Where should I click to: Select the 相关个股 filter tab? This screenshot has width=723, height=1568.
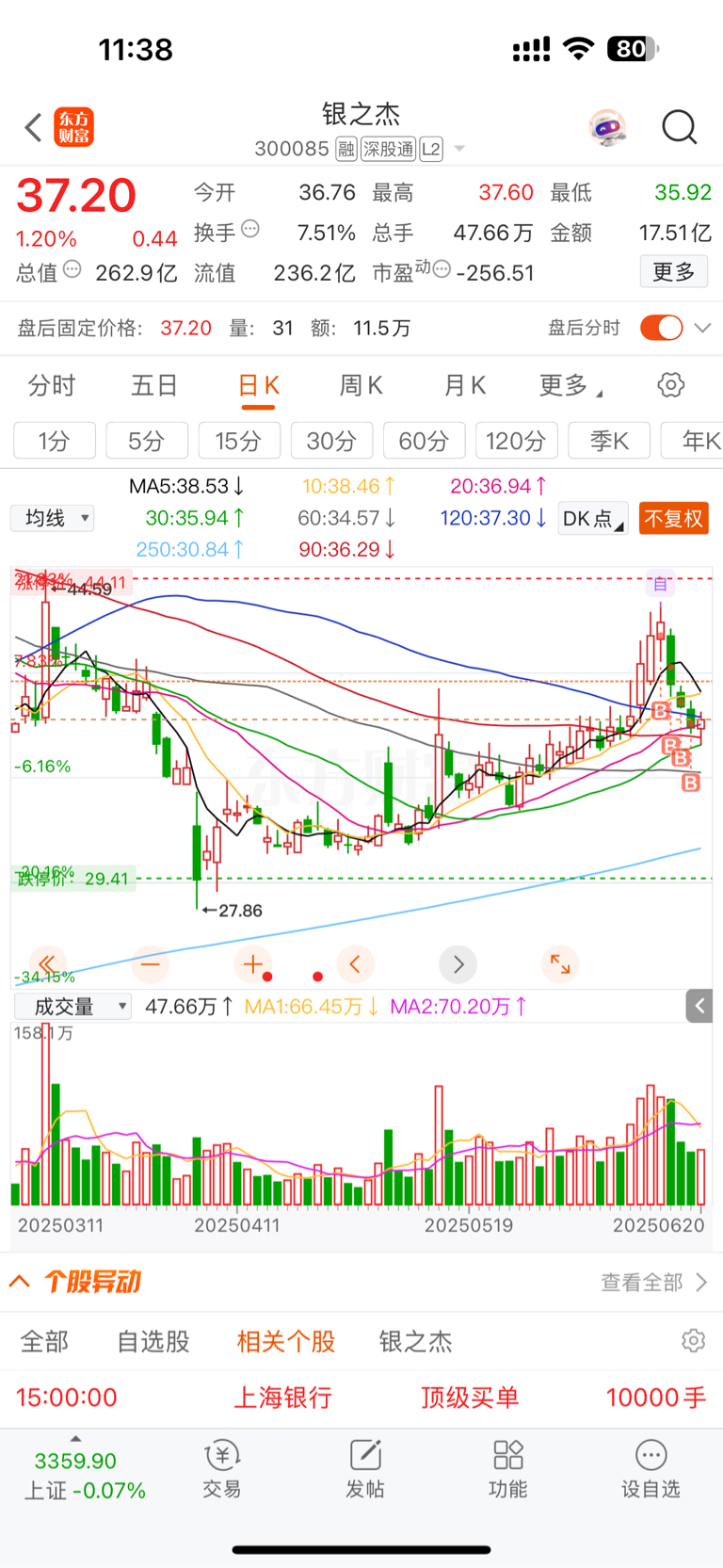coord(286,1341)
